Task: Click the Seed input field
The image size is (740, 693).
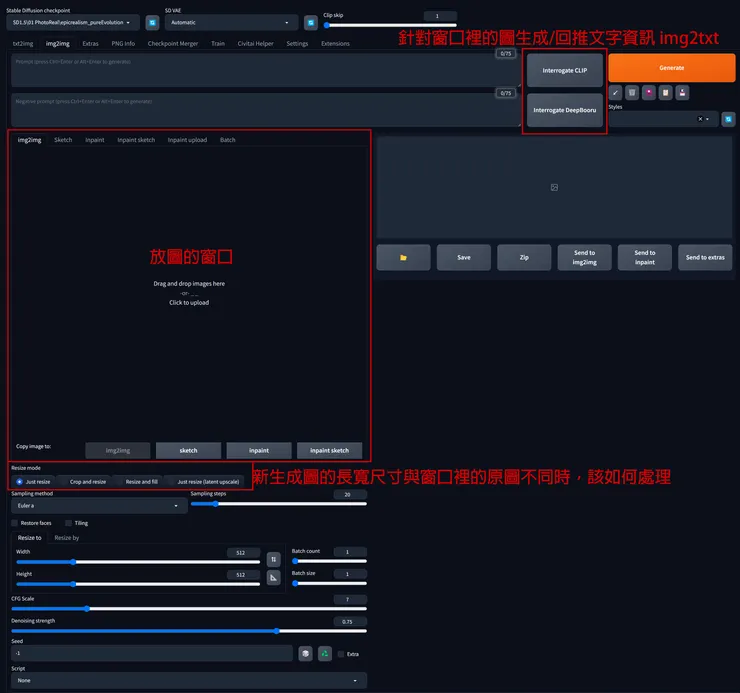Action: tap(152, 653)
